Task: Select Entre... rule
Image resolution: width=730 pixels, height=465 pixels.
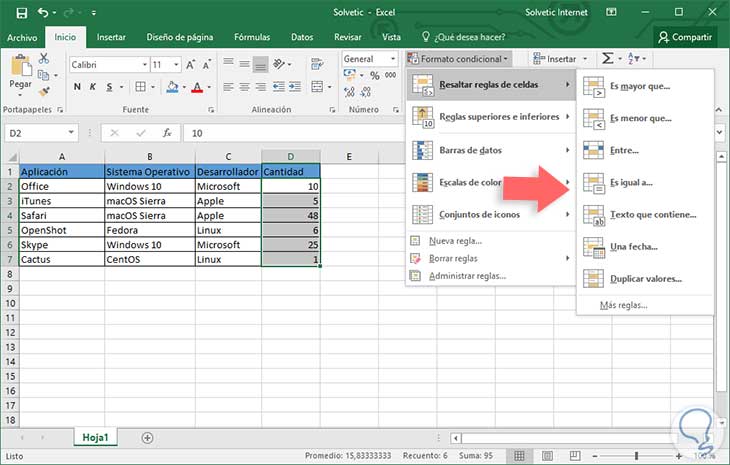Action: (x=645, y=150)
